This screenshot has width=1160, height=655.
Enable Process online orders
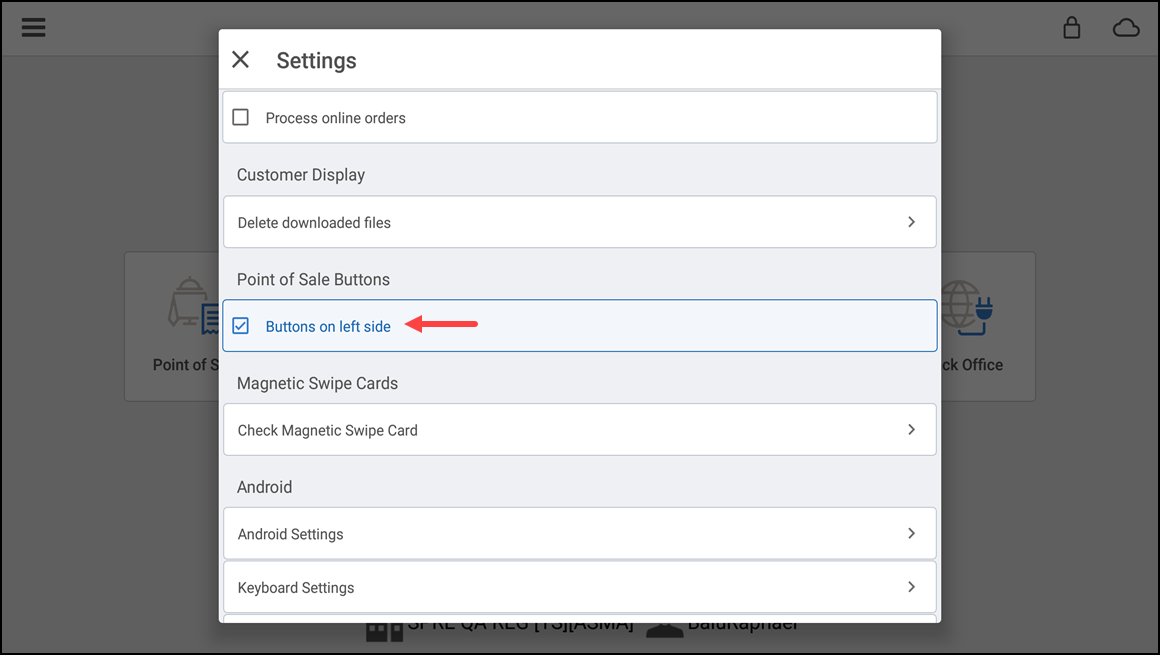click(240, 116)
